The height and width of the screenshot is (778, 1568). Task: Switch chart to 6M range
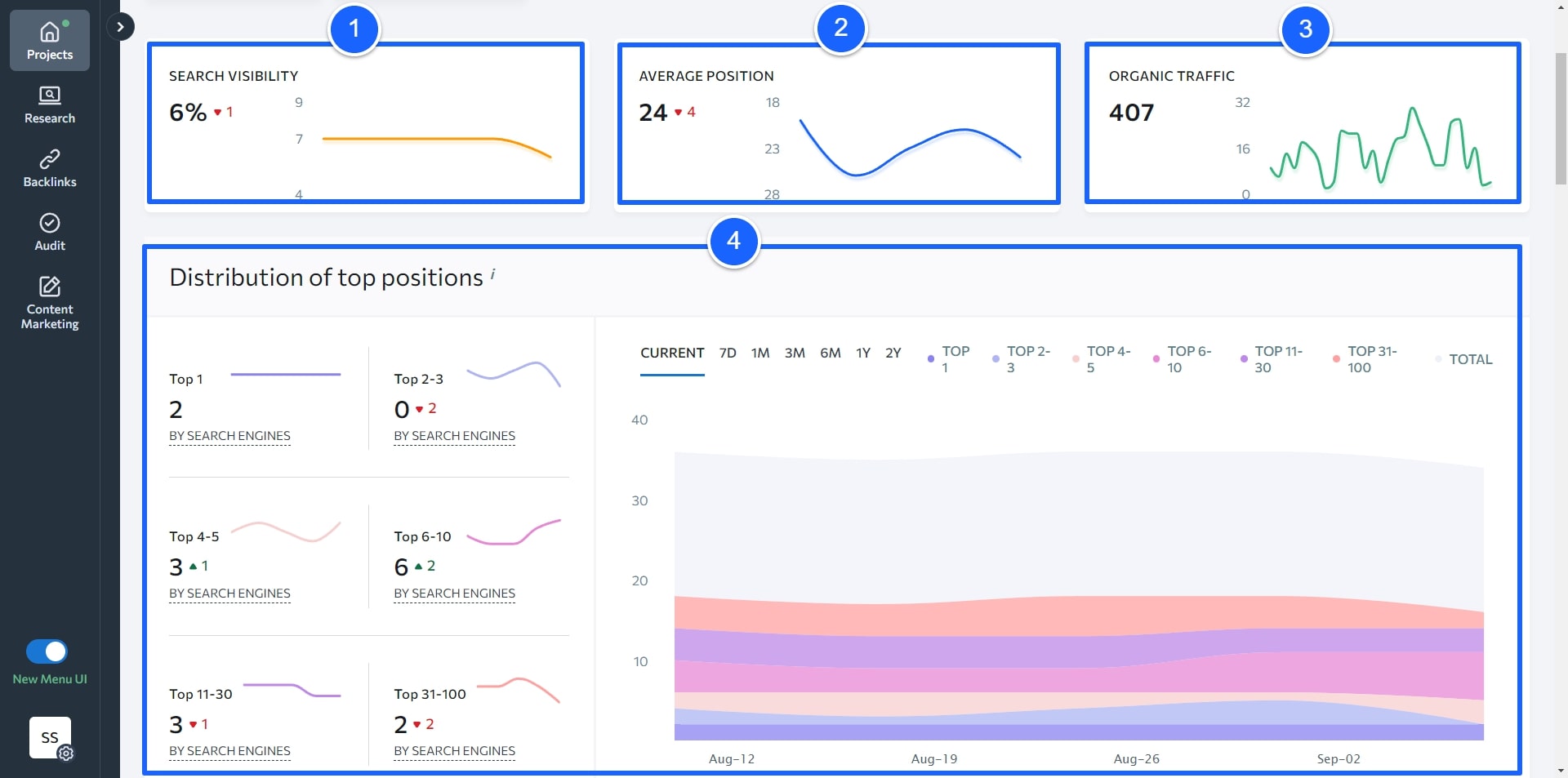point(831,353)
